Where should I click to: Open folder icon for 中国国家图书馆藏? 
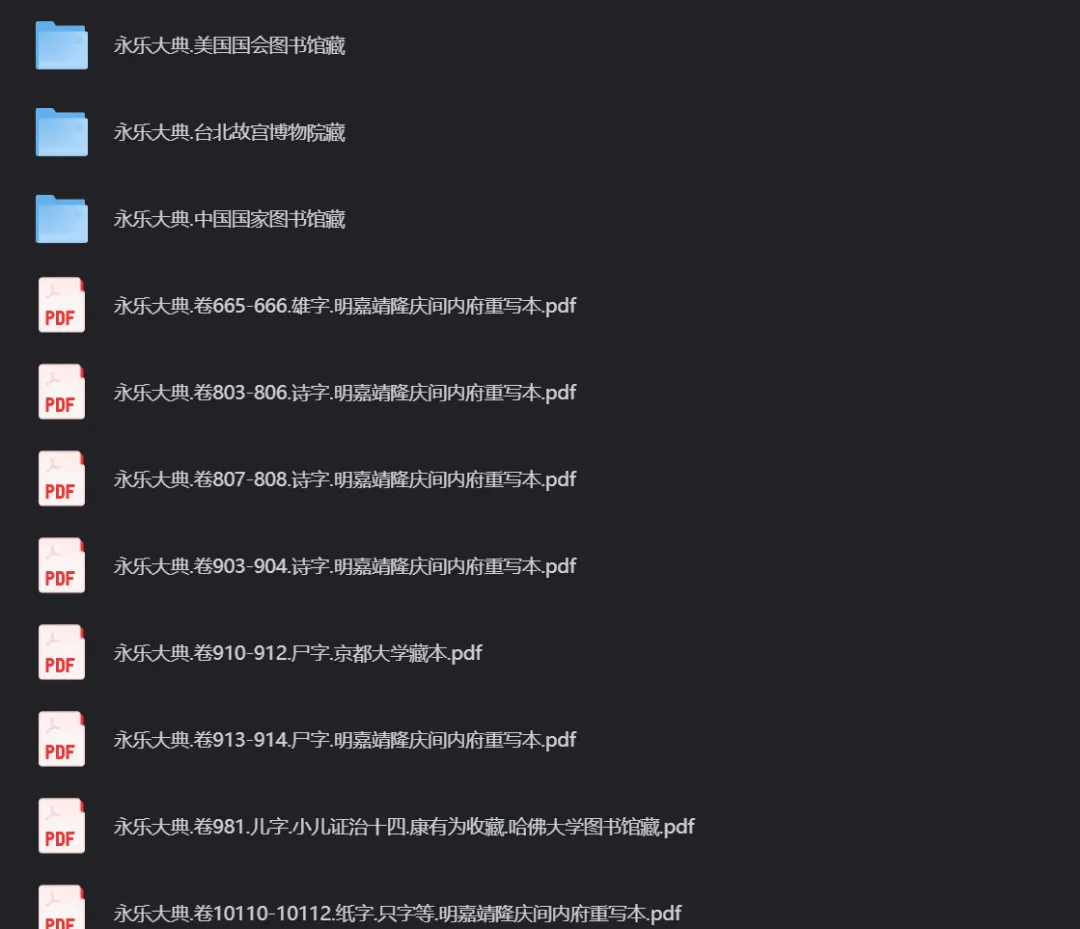[61, 219]
